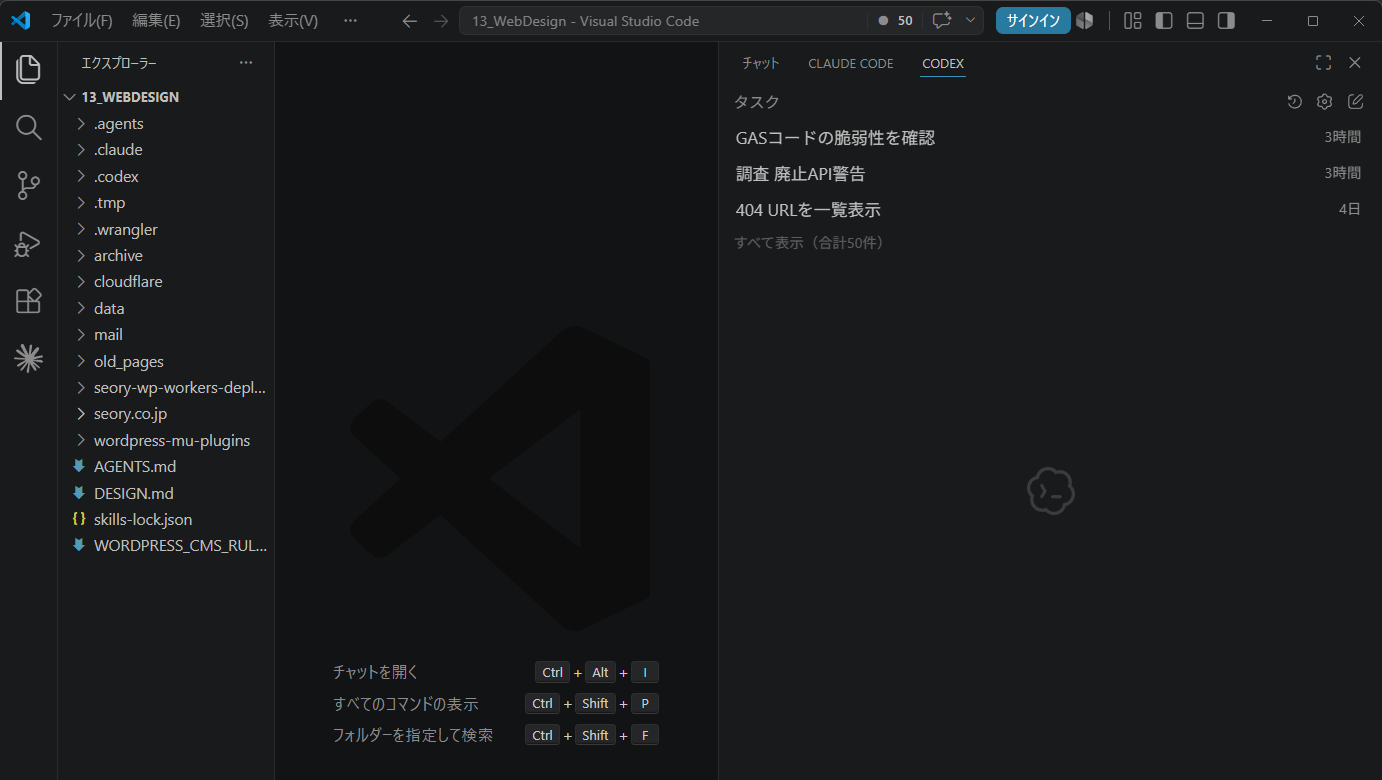Toggle the secondary side bar
This screenshot has height=780, width=1382.
coord(1226,20)
